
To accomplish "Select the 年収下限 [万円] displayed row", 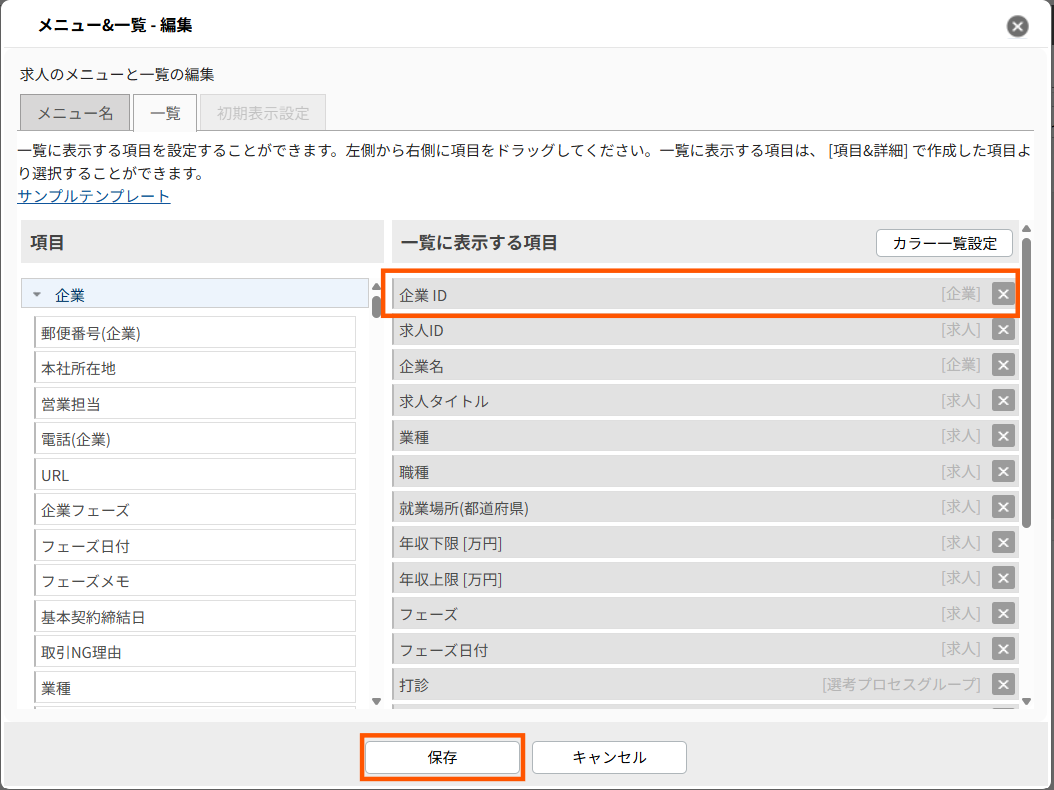I will pyautogui.click(x=704, y=543).
